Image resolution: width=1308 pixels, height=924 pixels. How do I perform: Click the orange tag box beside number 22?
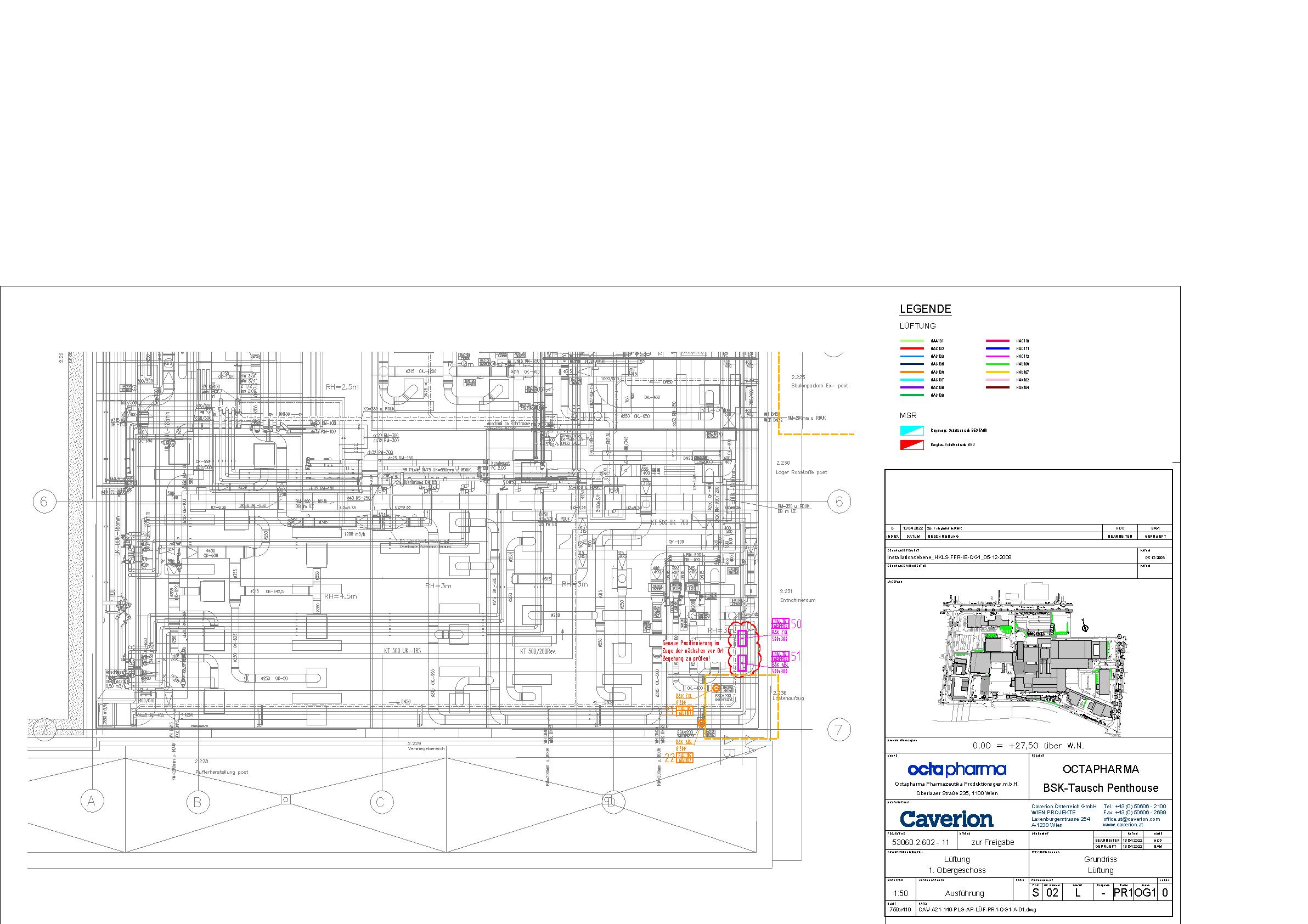tap(685, 758)
